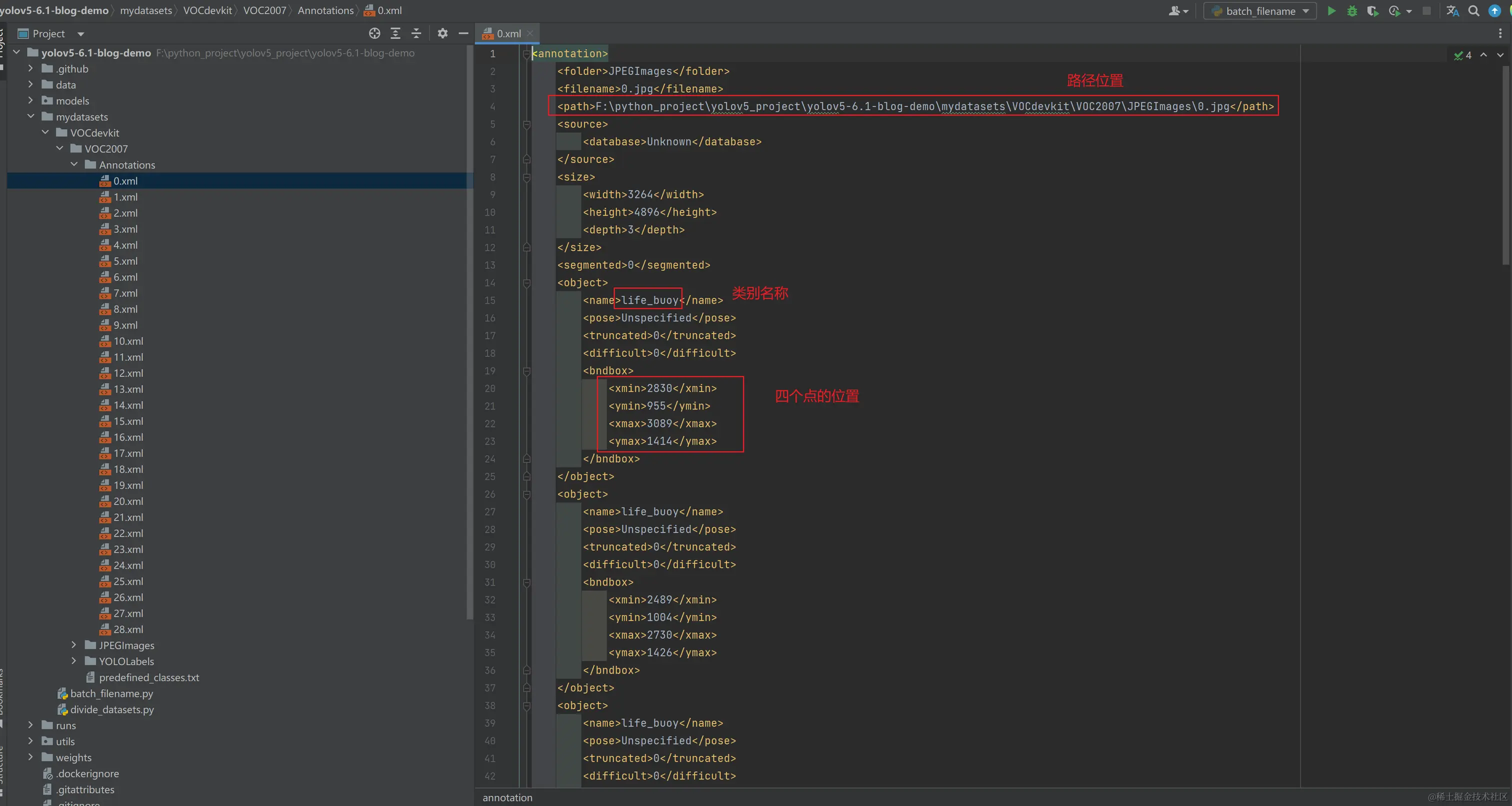Fold the annotation tag at line 1
Screen dimensions: 1512x806
pyautogui.click(x=526, y=53)
